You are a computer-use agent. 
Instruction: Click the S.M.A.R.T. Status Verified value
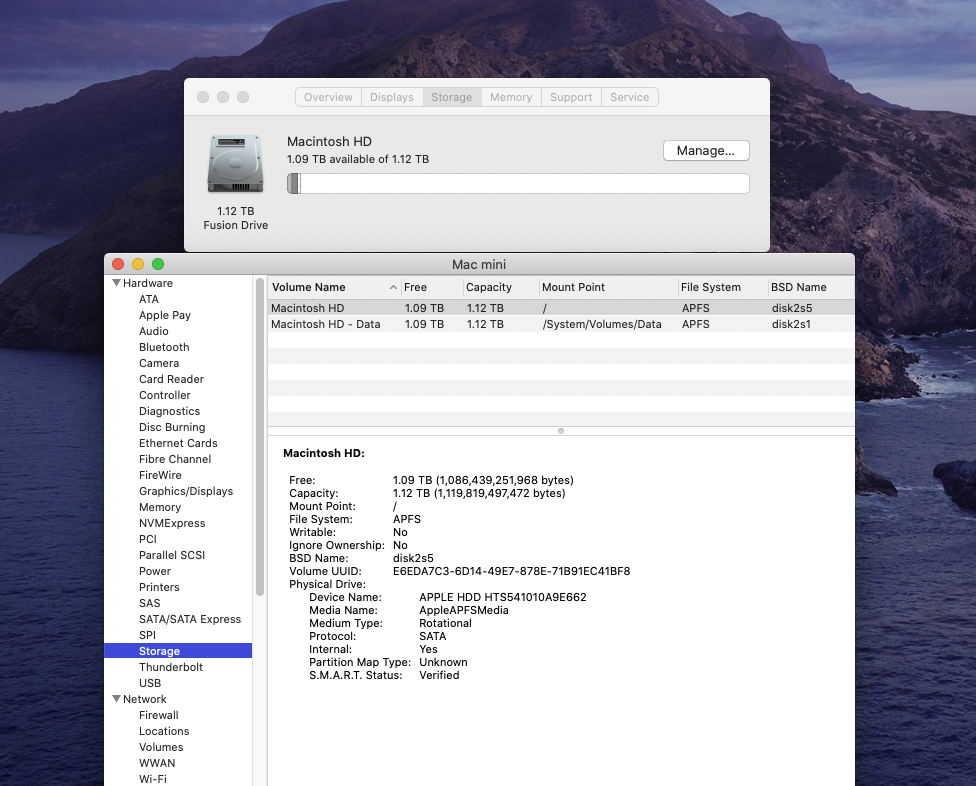point(439,675)
